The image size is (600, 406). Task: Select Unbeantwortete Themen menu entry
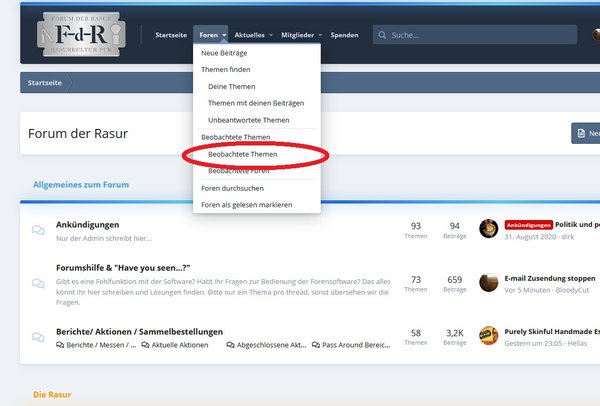pos(252,120)
